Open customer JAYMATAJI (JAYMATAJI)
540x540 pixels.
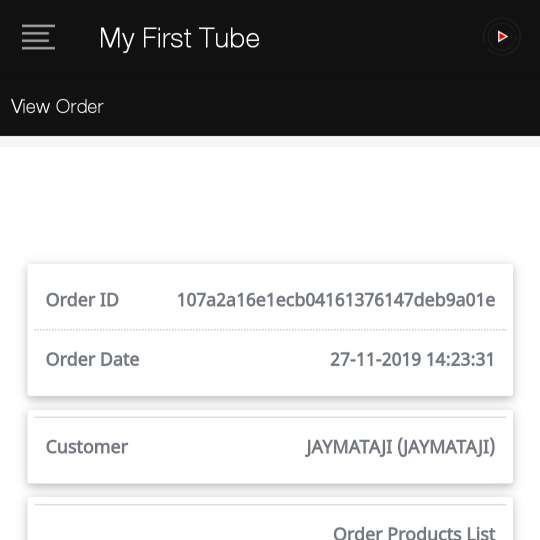pos(400,447)
